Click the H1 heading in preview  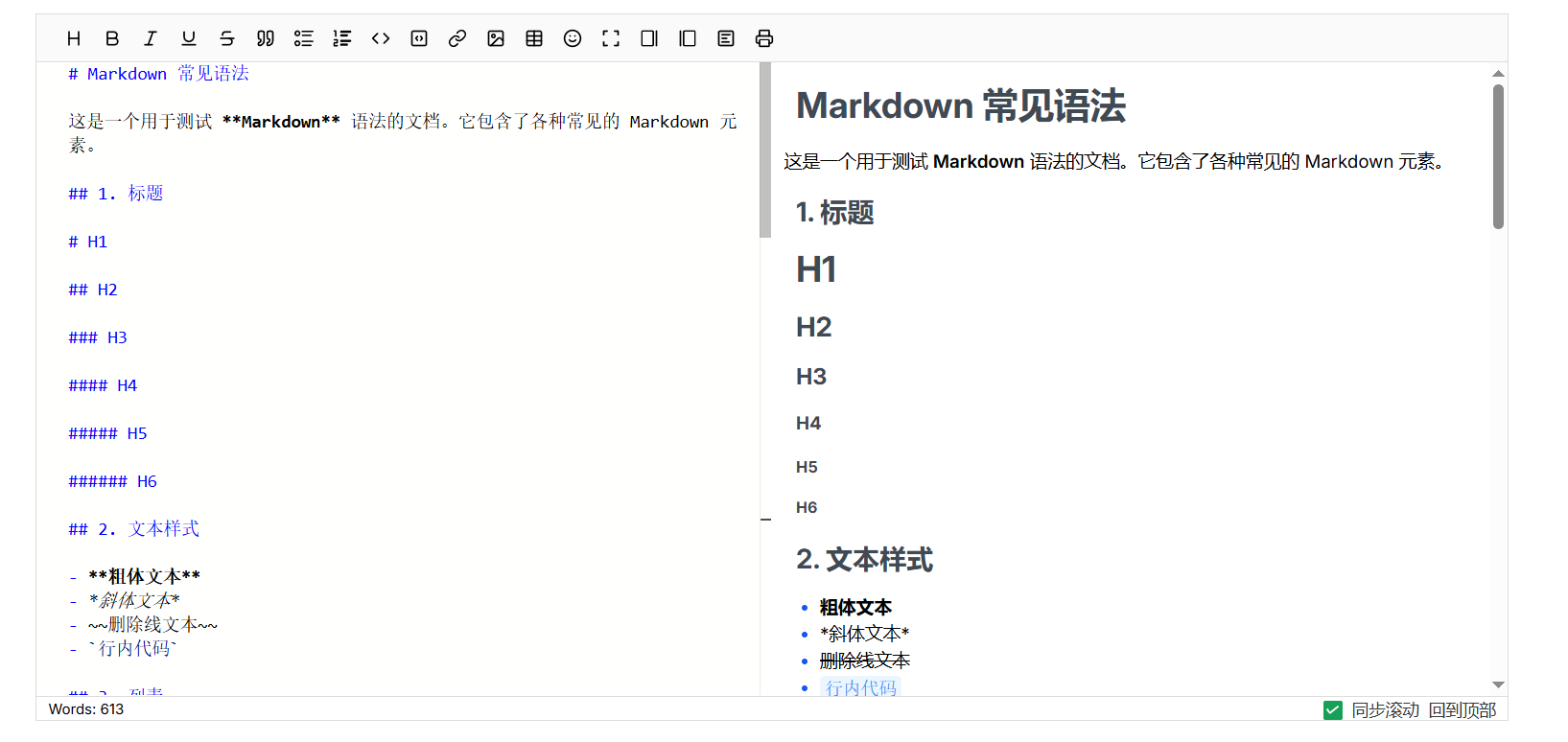click(x=816, y=269)
